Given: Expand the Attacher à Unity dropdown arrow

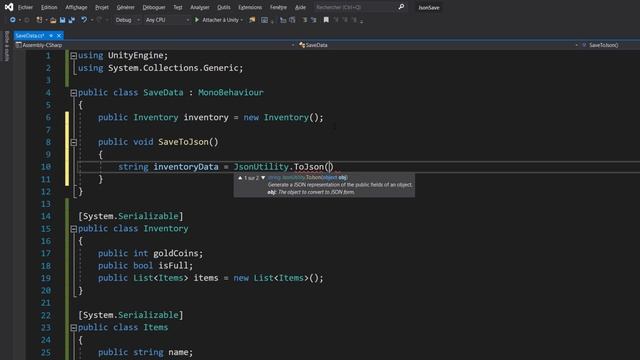Looking at the screenshot, I should coord(242,20).
